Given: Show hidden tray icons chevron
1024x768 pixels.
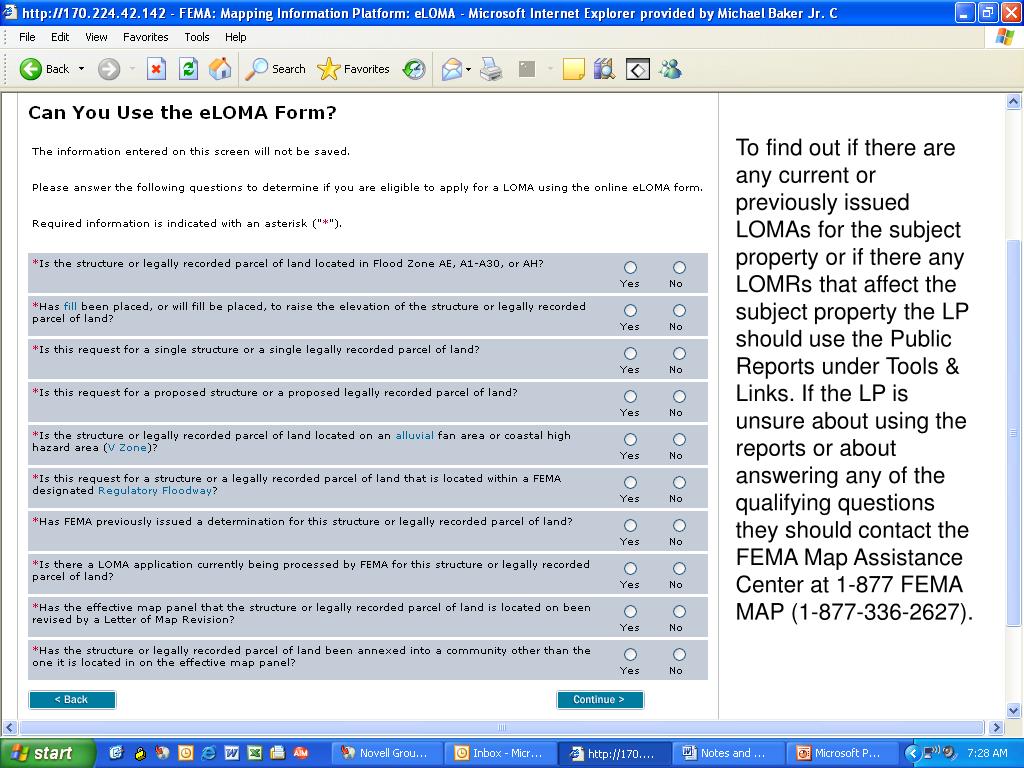Looking at the screenshot, I should point(912,753).
